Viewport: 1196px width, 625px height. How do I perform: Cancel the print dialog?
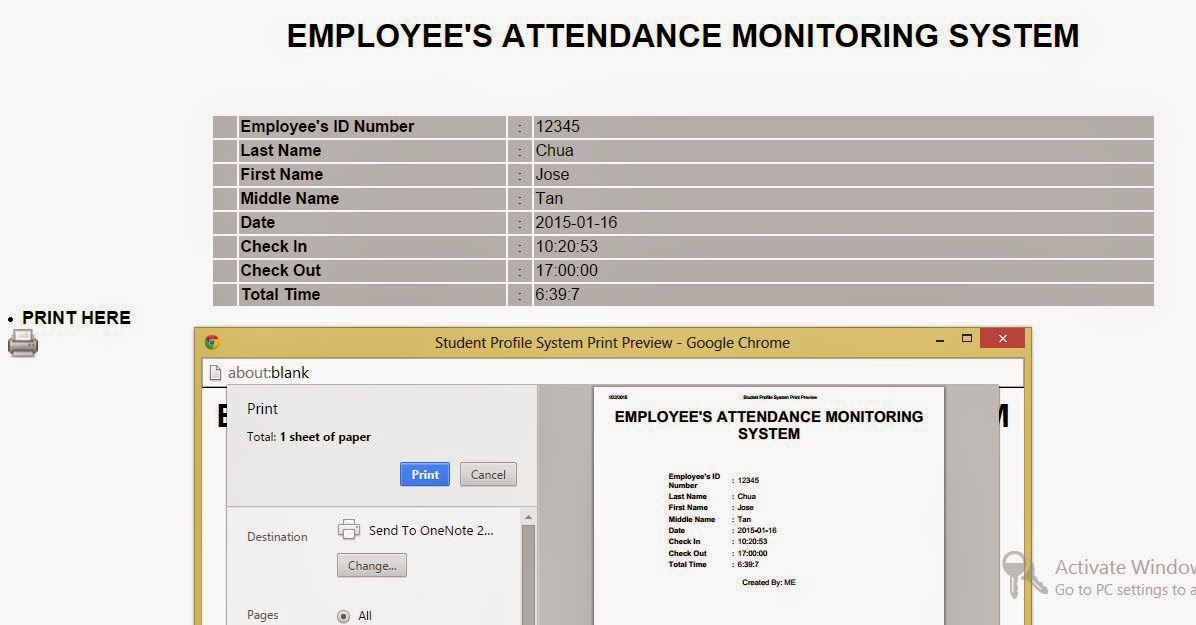488,474
